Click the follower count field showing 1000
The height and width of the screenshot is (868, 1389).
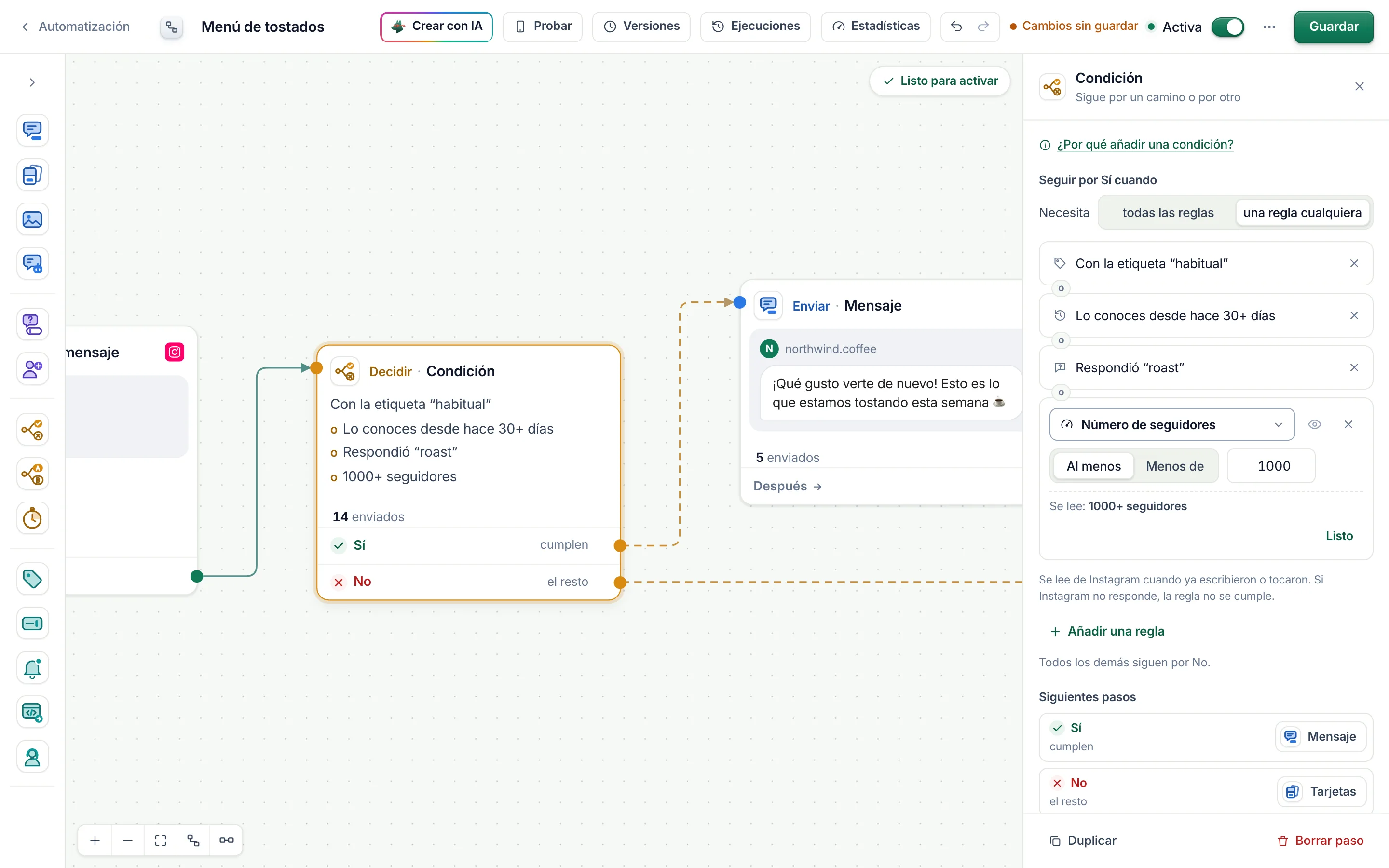1271,466
